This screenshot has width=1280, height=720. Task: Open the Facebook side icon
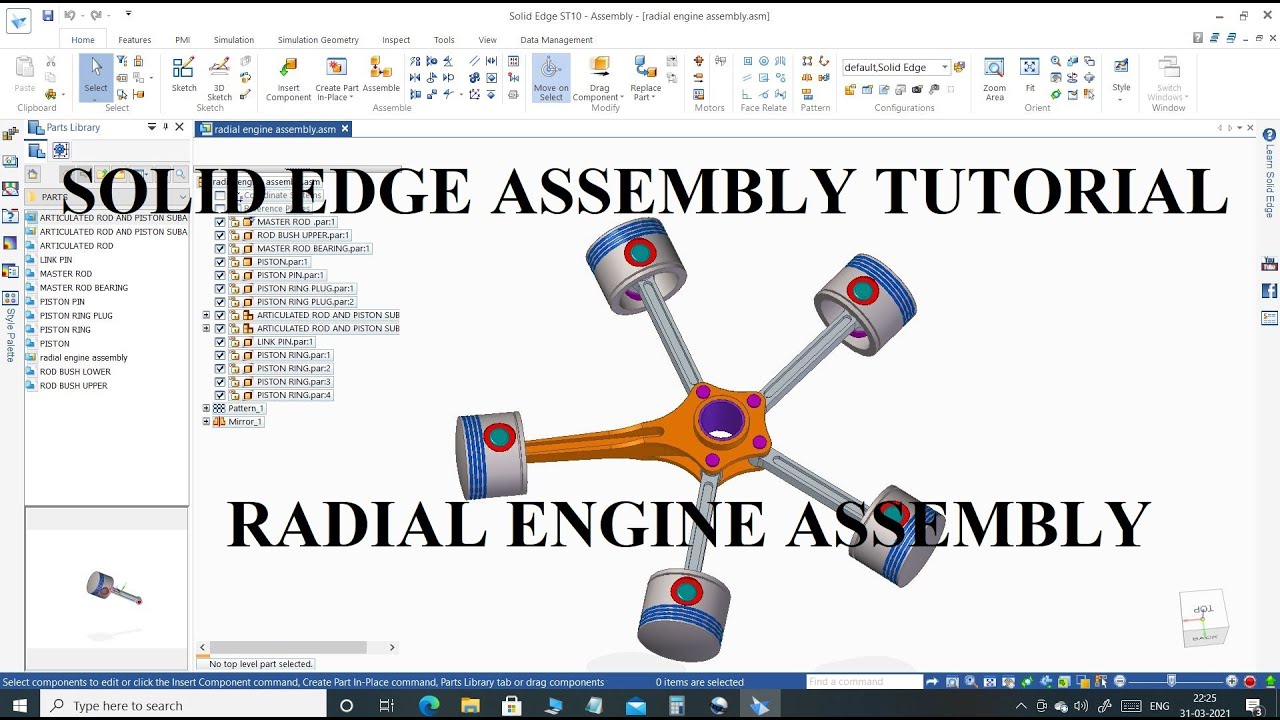(x=1269, y=291)
